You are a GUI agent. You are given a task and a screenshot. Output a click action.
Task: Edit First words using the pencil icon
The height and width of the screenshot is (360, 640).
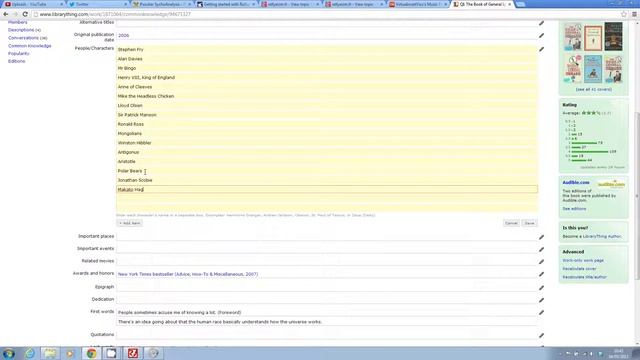[x=541, y=313]
